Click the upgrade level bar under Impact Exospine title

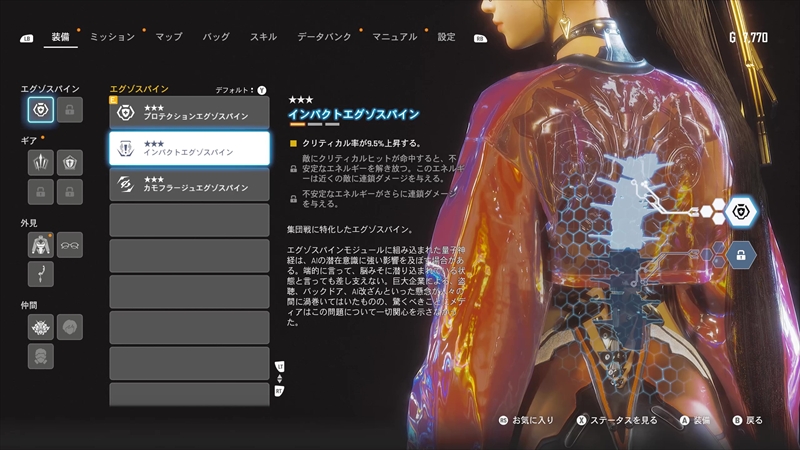point(314,124)
